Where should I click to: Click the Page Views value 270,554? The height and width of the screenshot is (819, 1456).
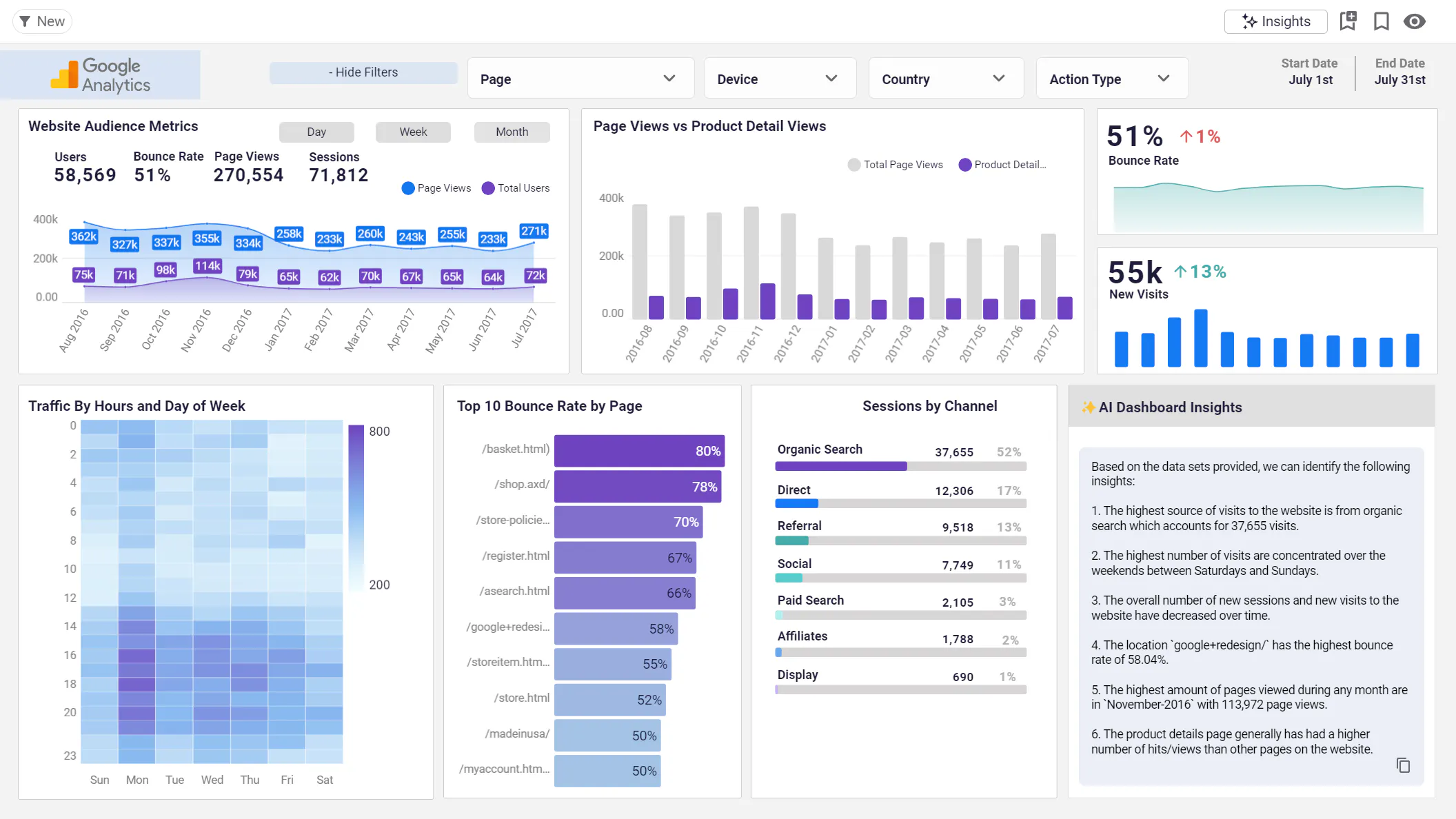click(248, 175)
